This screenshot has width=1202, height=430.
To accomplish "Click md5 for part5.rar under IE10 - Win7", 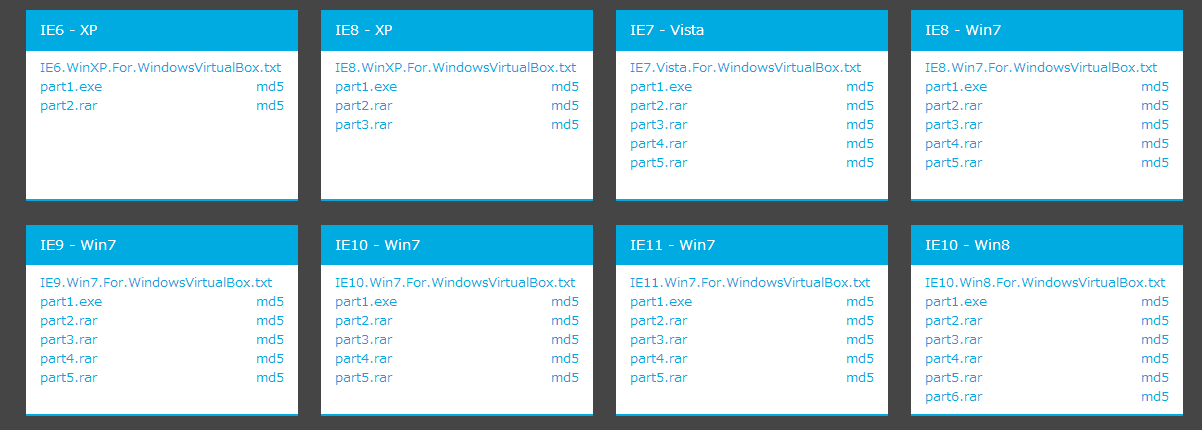I will [x=565, y=378].
